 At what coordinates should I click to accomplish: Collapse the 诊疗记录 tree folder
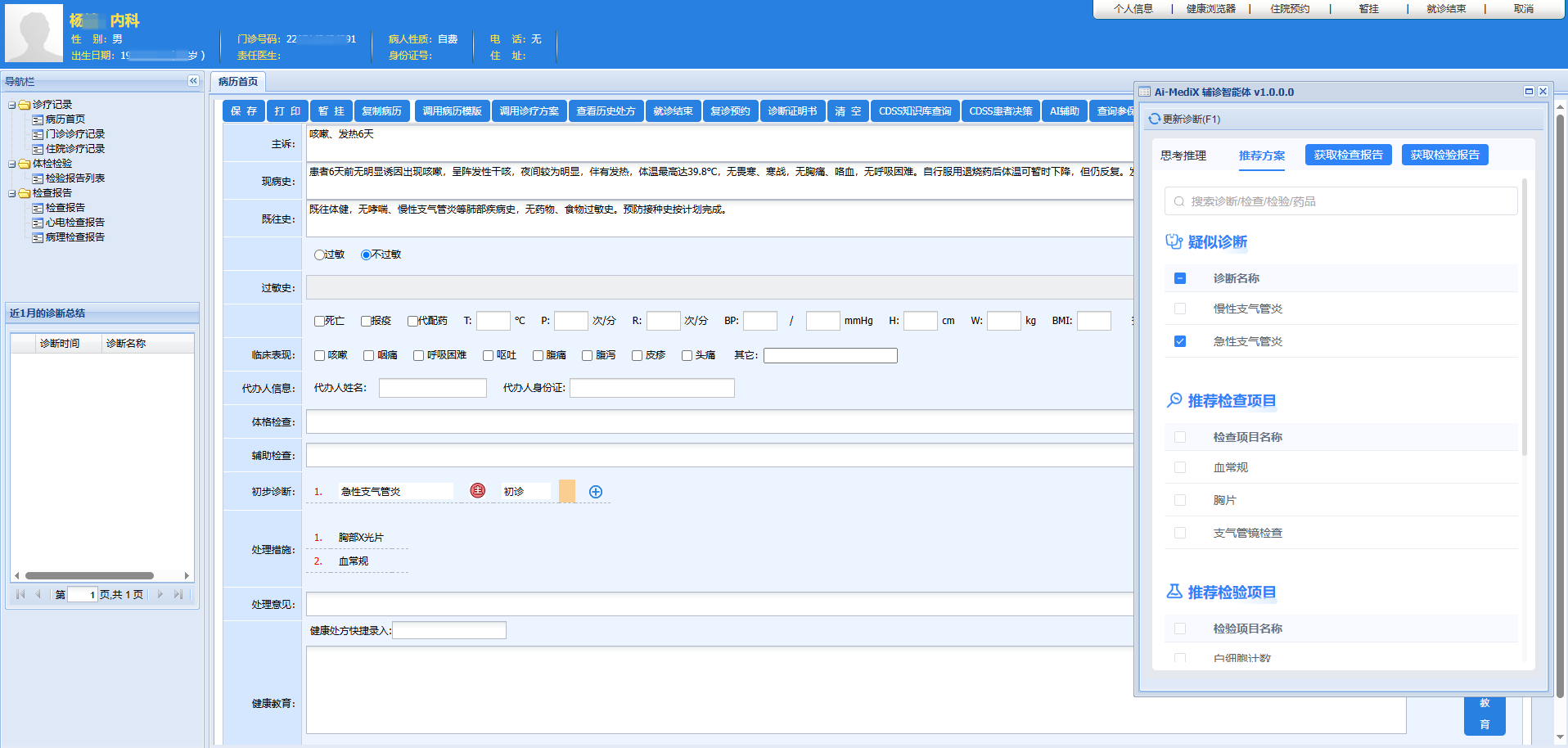click(x=12, y=105)
